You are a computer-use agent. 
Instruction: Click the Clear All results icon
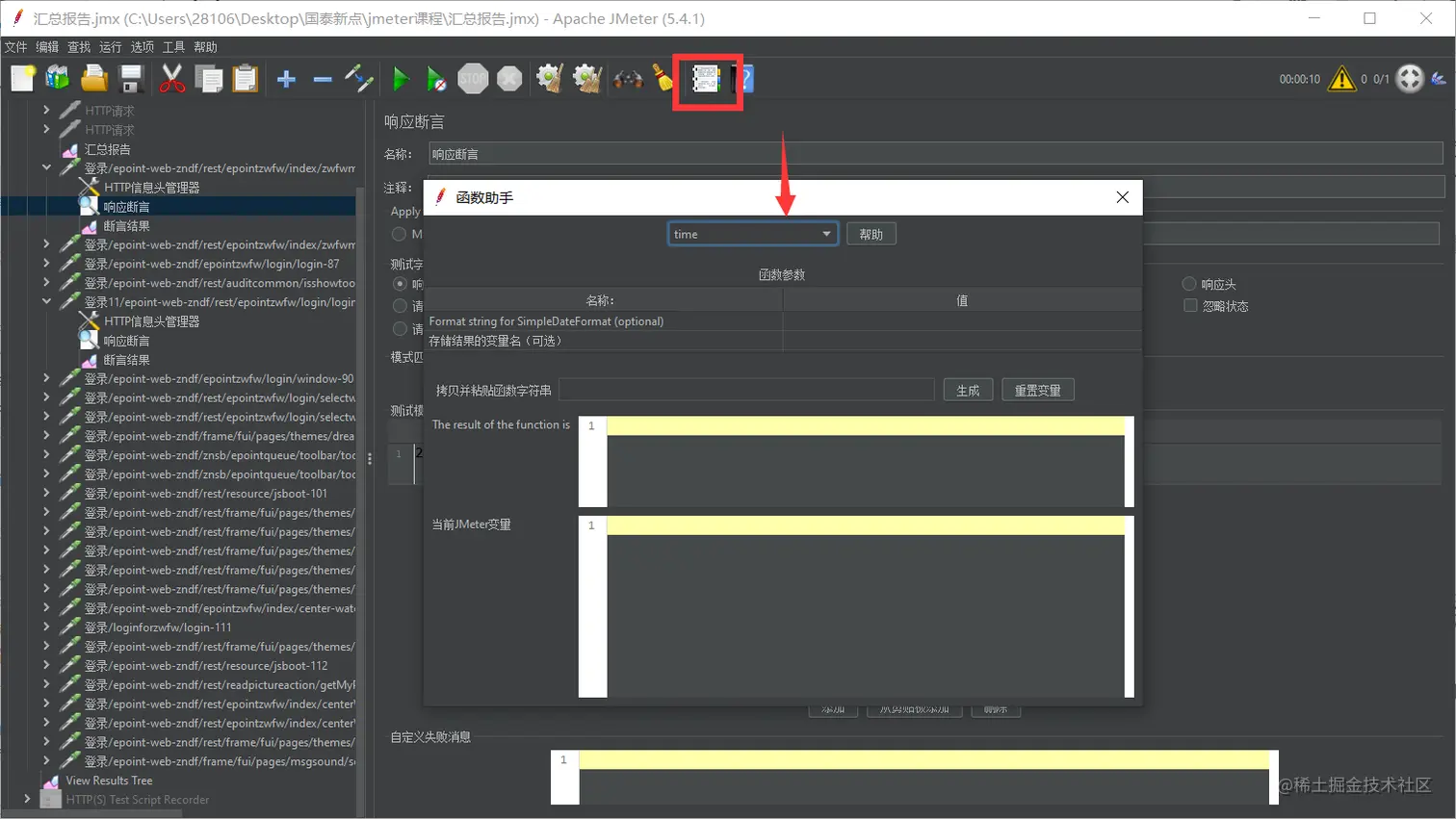click(x=586, y=79)
